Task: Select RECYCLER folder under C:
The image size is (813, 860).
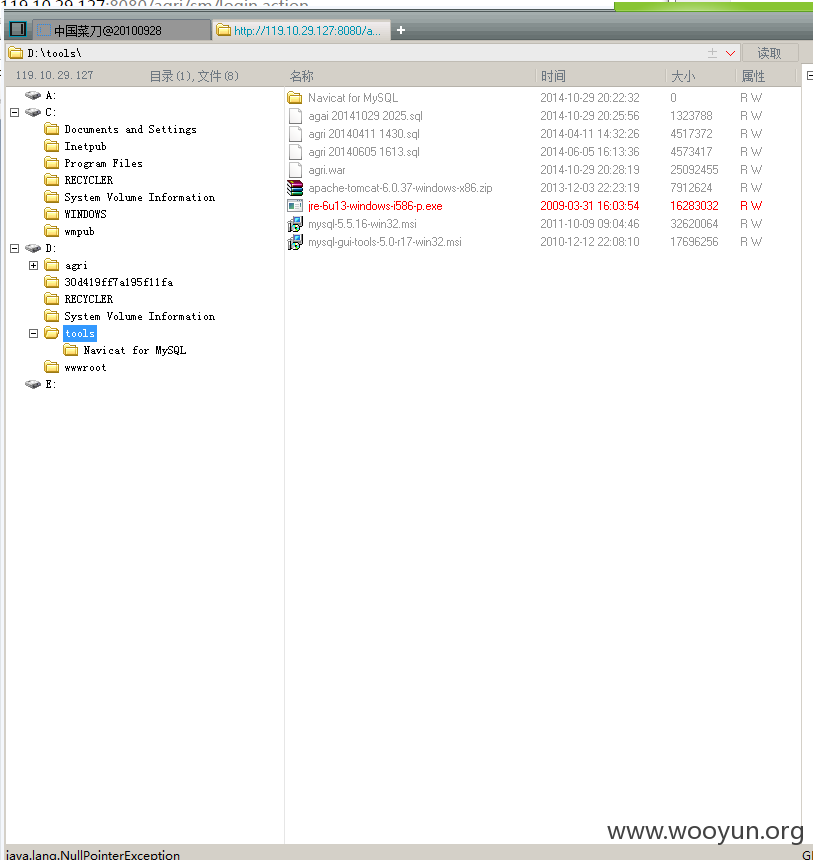Action: [x=88, y=180]
